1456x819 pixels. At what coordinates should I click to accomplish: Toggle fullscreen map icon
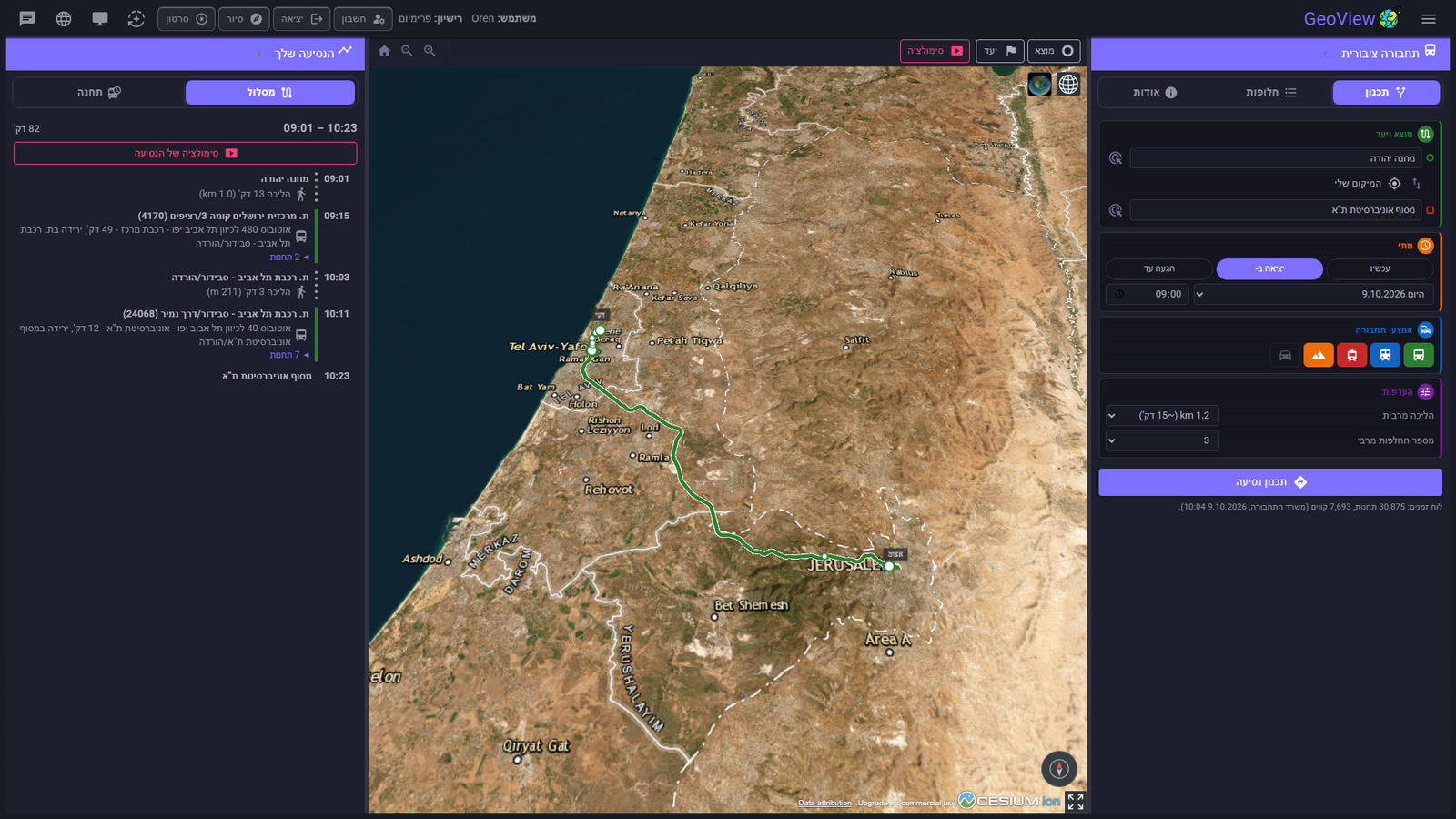(x=1076, y=802)
